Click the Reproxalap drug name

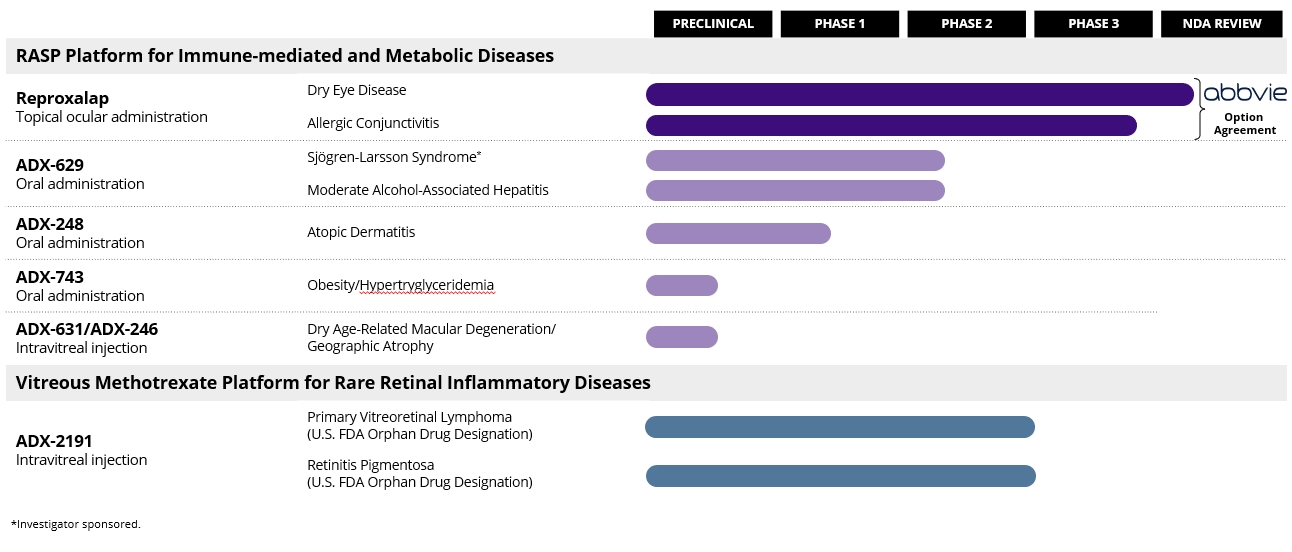pyautogui.click(x=62, y=98)
